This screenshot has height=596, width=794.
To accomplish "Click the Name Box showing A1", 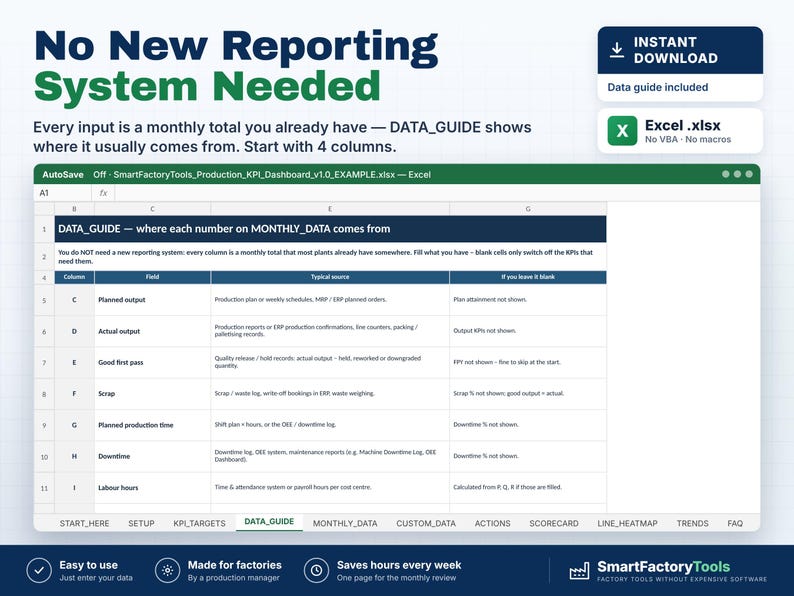I will click(63, 193).
